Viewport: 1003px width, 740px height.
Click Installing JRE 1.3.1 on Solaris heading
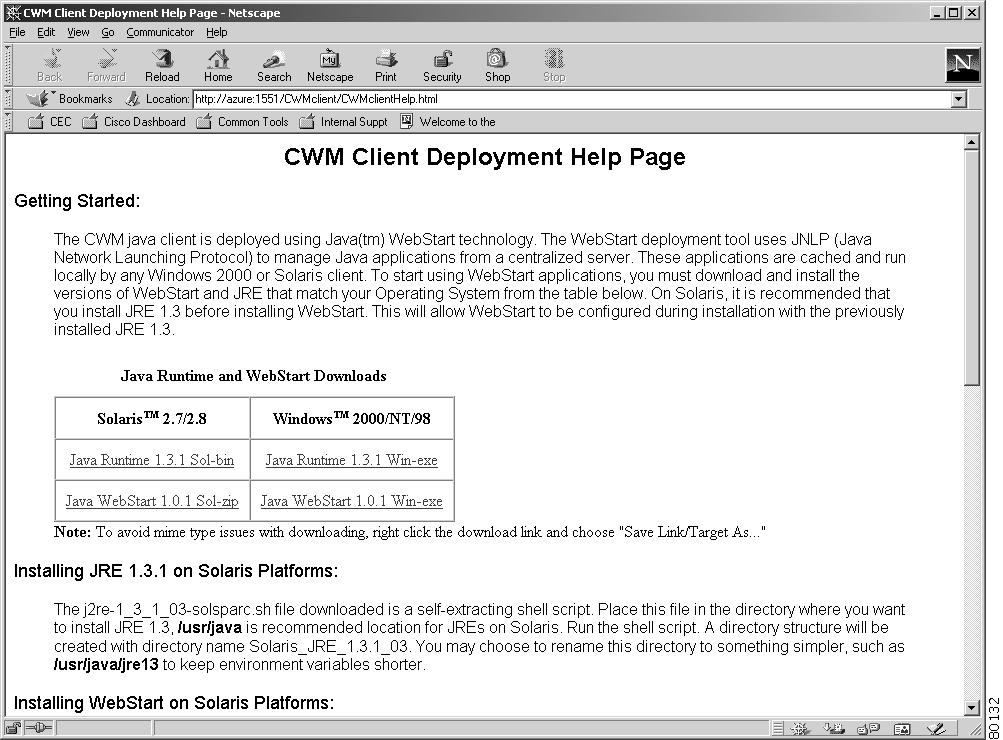pyautogui.click(x=176, y=571)
